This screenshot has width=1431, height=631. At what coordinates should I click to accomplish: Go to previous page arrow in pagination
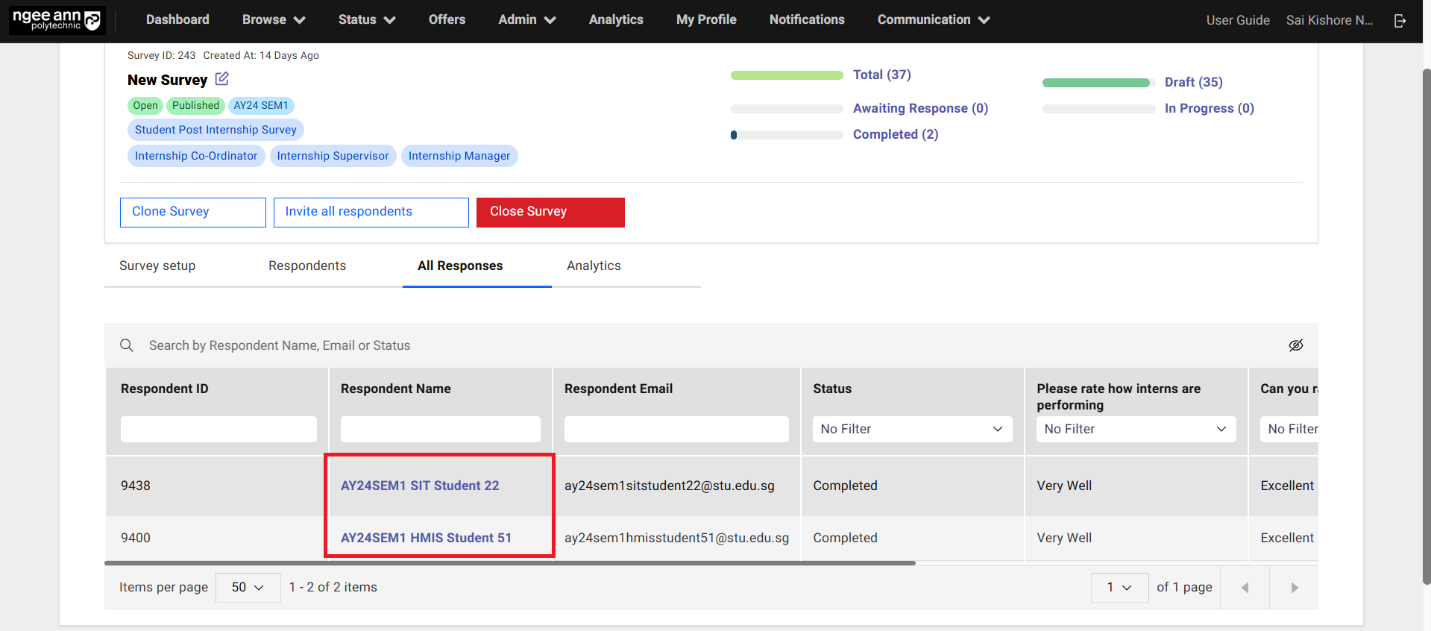pos(1245,587)
